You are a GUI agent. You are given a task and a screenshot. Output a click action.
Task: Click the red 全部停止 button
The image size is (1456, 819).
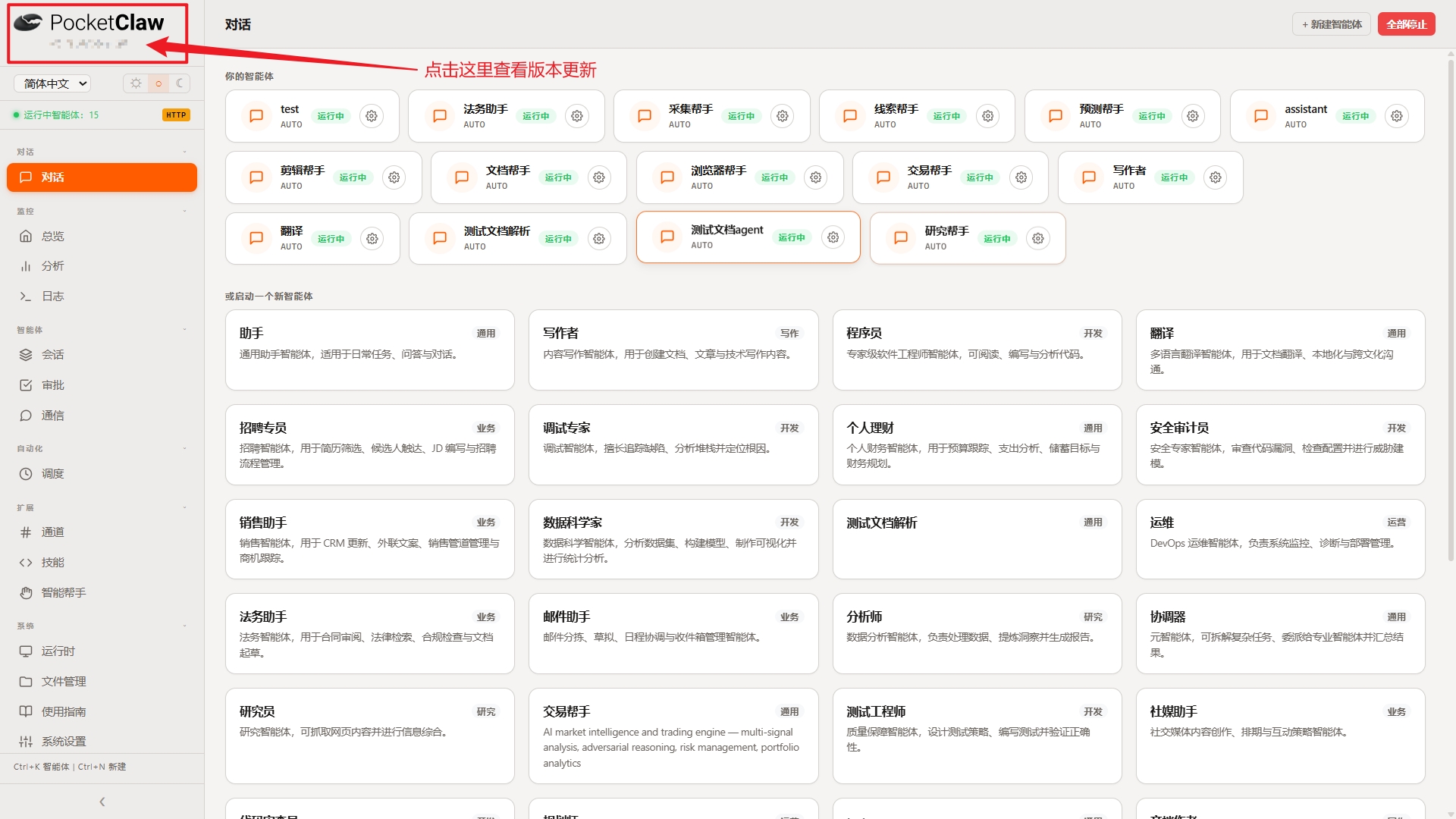[x=1407, y=24]
